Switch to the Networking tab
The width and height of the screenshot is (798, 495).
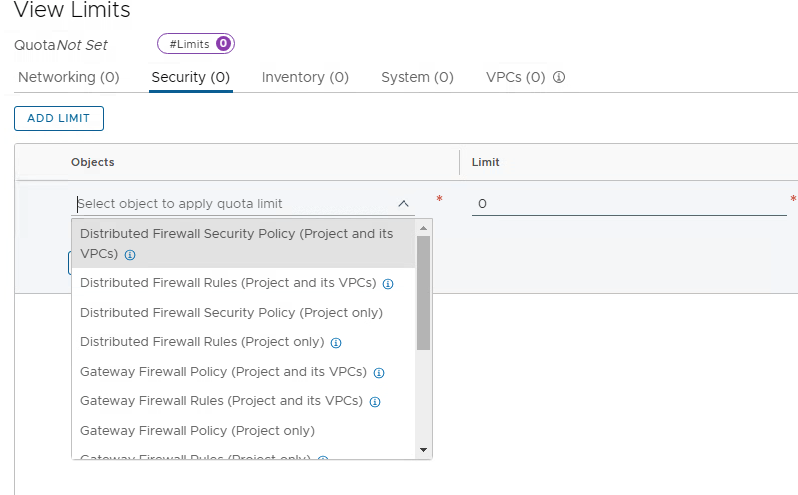point(68,77)
